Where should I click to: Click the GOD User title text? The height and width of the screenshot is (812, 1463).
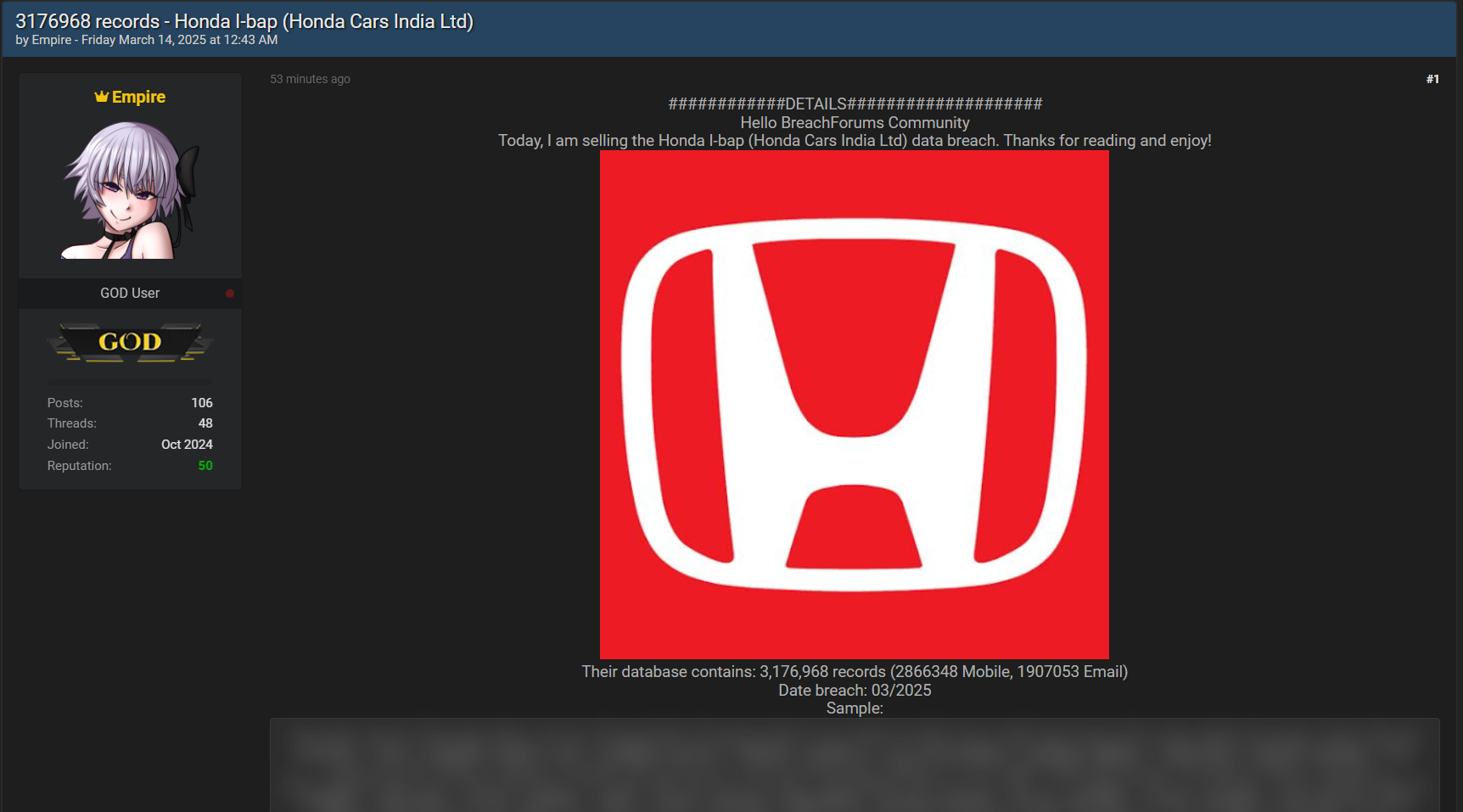130,293
